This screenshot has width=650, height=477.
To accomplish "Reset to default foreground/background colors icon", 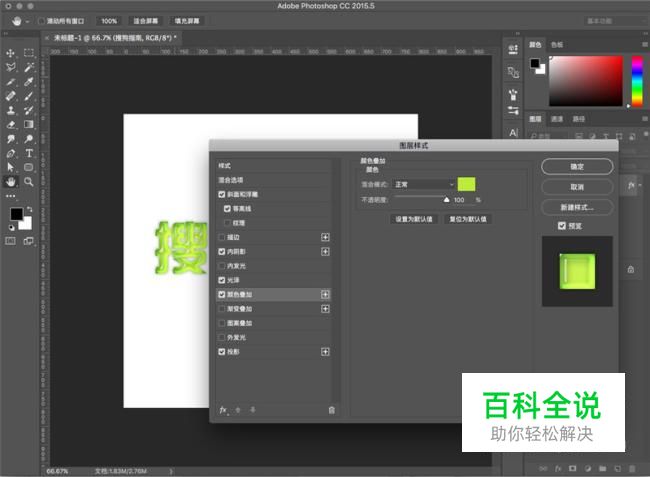I will 11,228.
